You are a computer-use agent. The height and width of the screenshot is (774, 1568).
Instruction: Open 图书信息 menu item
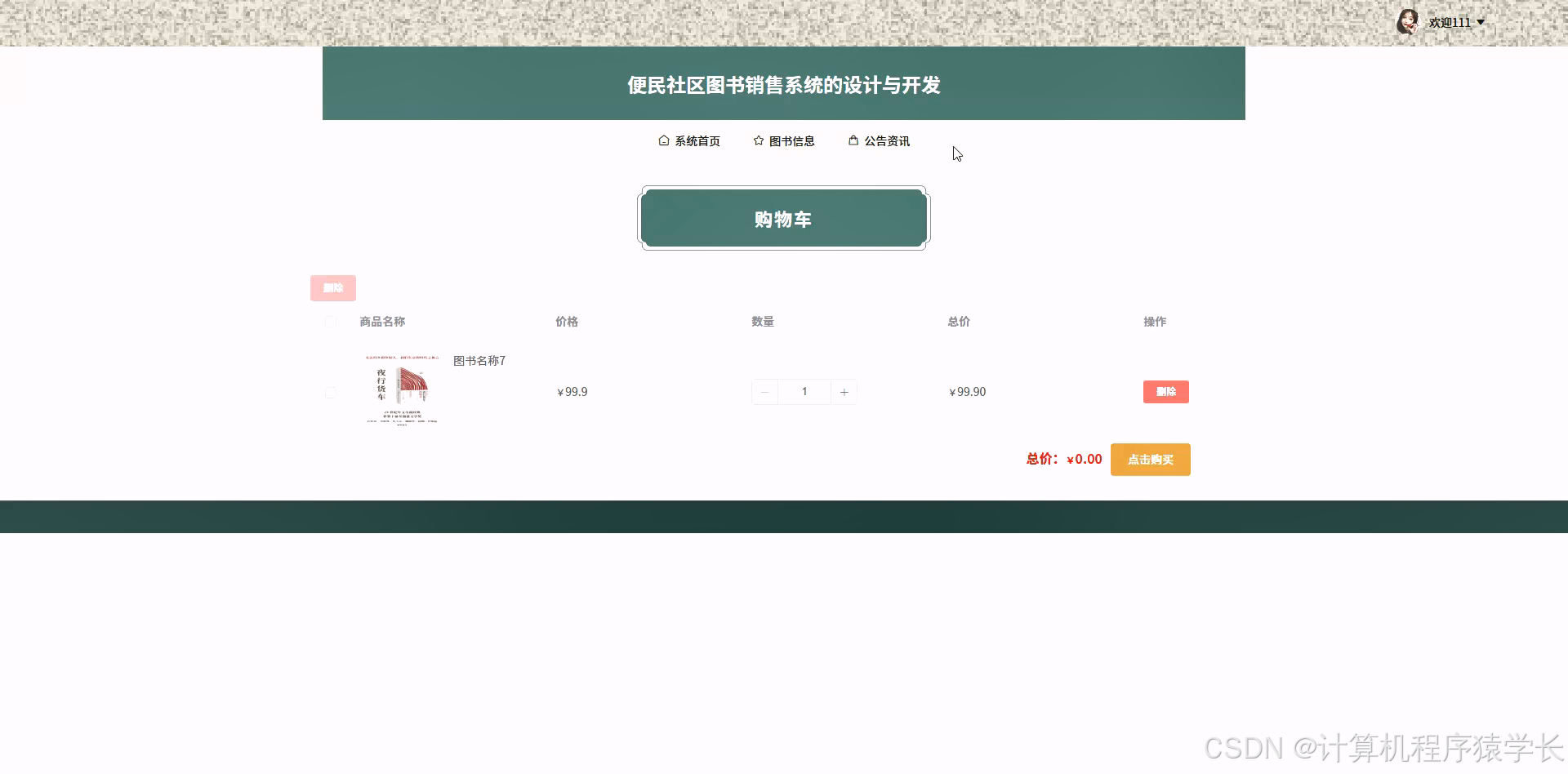pos(784,141)
